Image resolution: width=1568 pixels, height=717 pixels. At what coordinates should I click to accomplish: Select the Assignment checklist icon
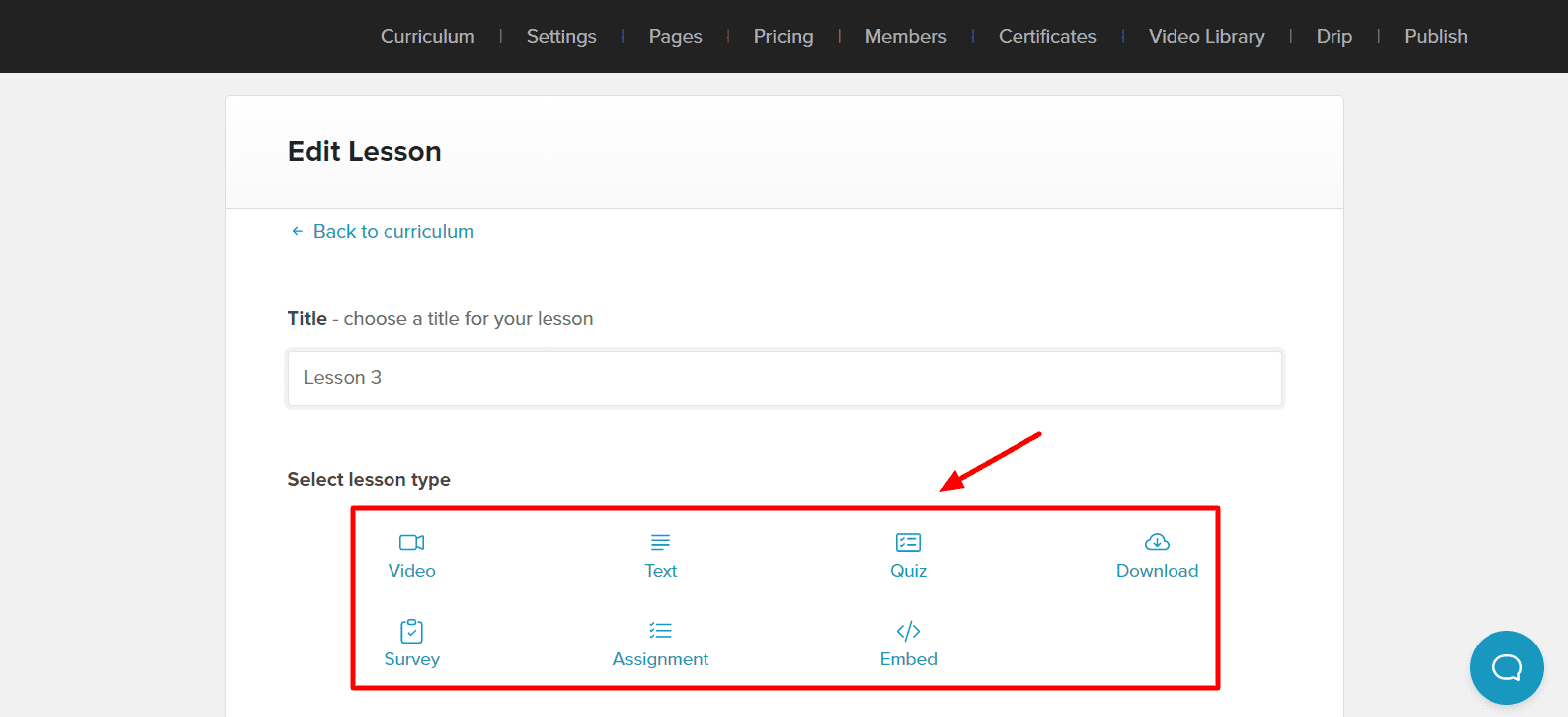point(660,632)
